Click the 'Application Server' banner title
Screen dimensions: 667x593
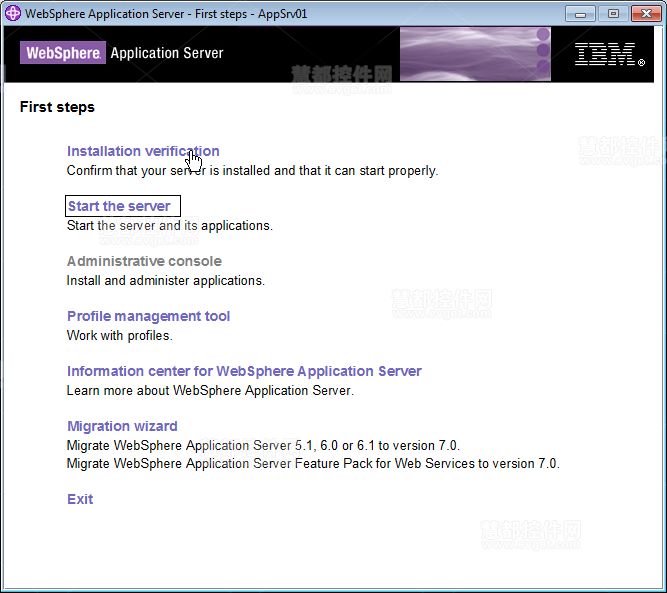(167, 53)
